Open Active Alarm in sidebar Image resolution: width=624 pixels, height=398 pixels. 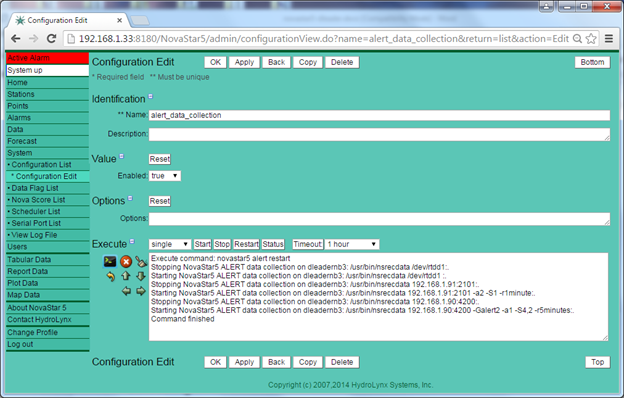pos(47,58)
